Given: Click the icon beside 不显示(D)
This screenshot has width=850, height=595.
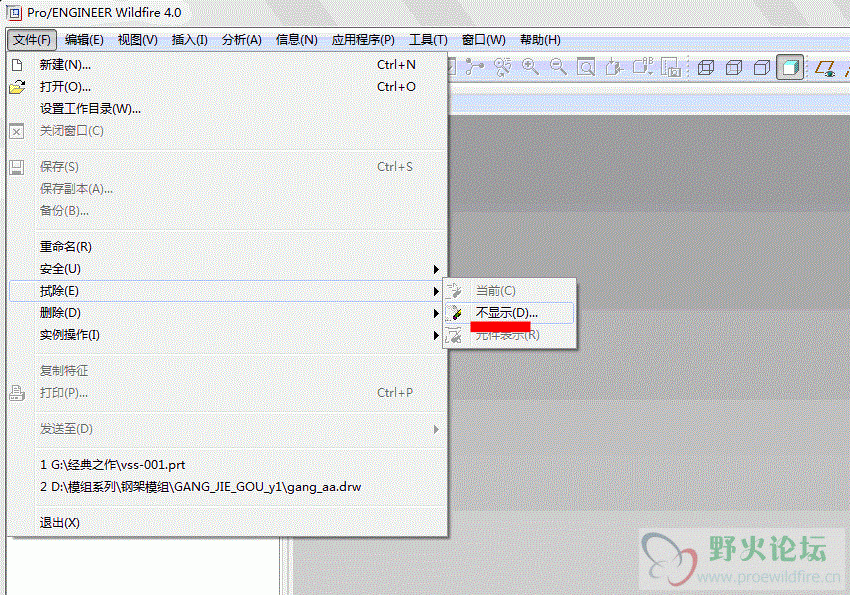Looking at the screenshot, I should point(454,313).
